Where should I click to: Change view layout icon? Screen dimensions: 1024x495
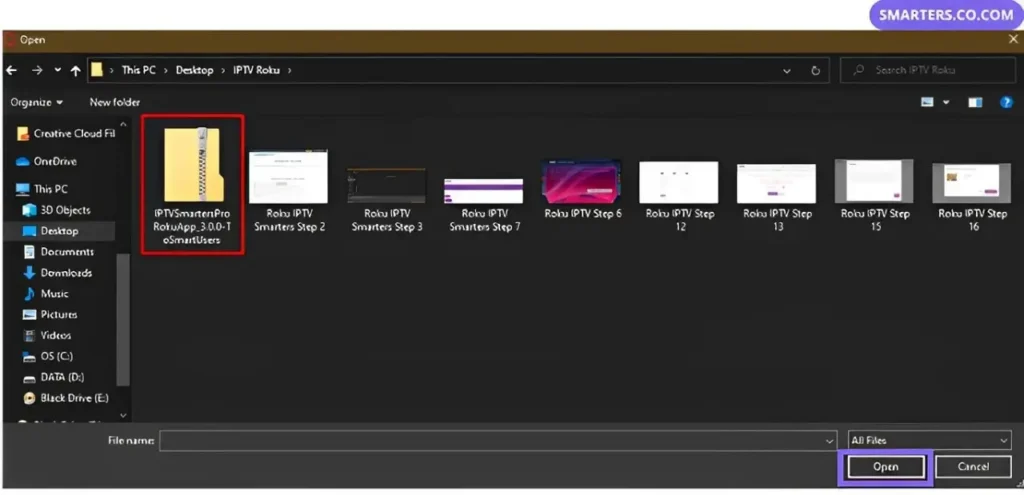click(x=927, y=103)
